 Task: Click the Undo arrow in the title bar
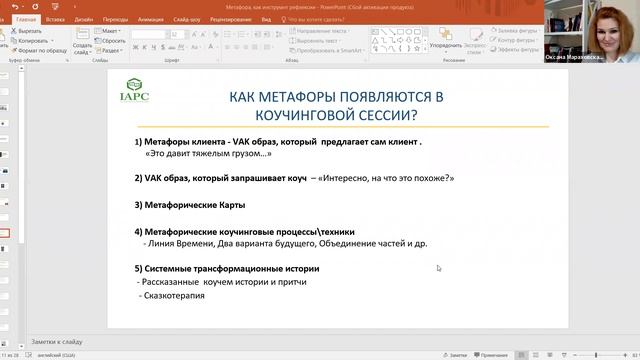pyautogui.click(x=15, y=7)
